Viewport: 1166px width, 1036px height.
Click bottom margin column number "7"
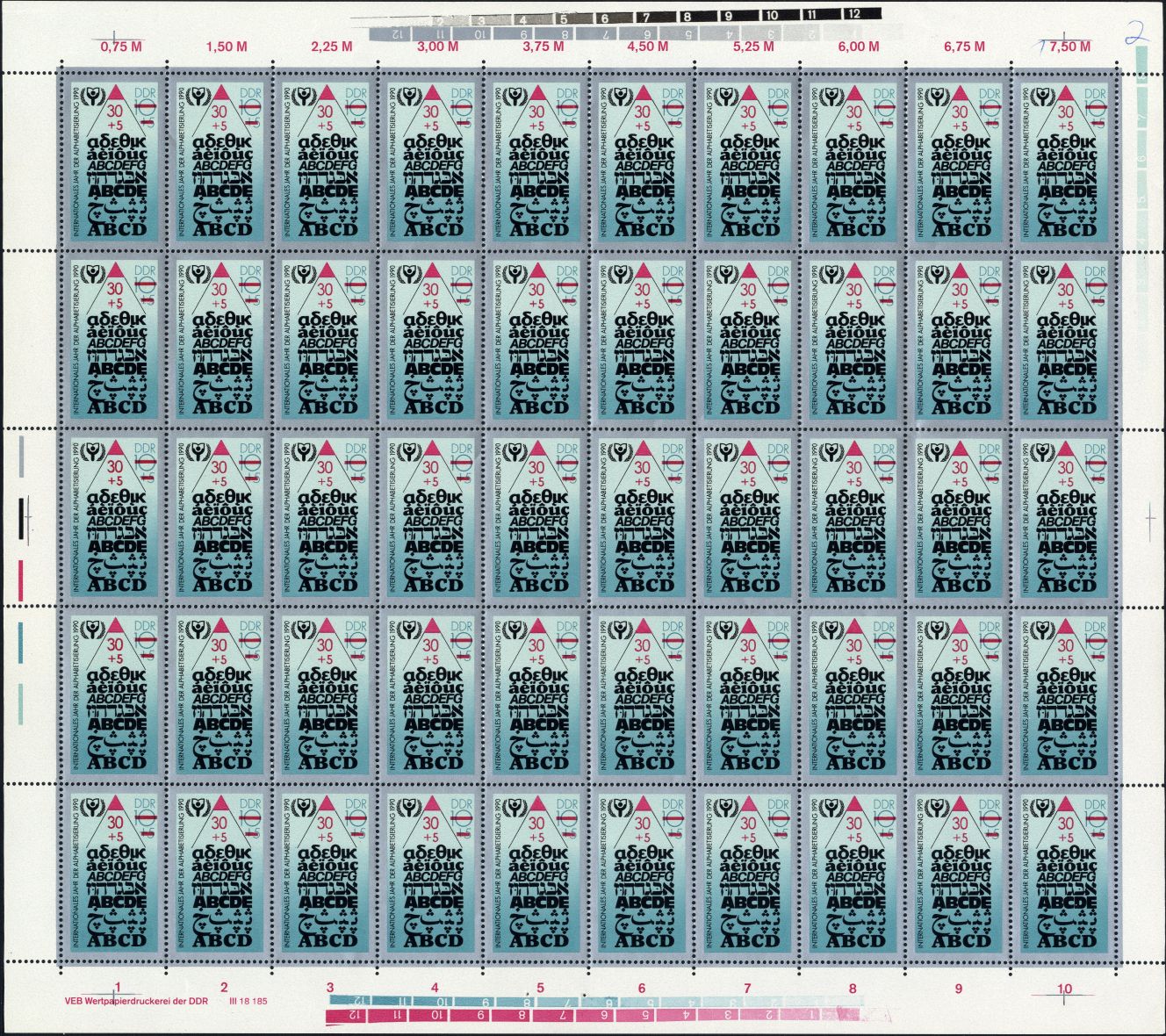pyautogui.click(x=747, y=988)
